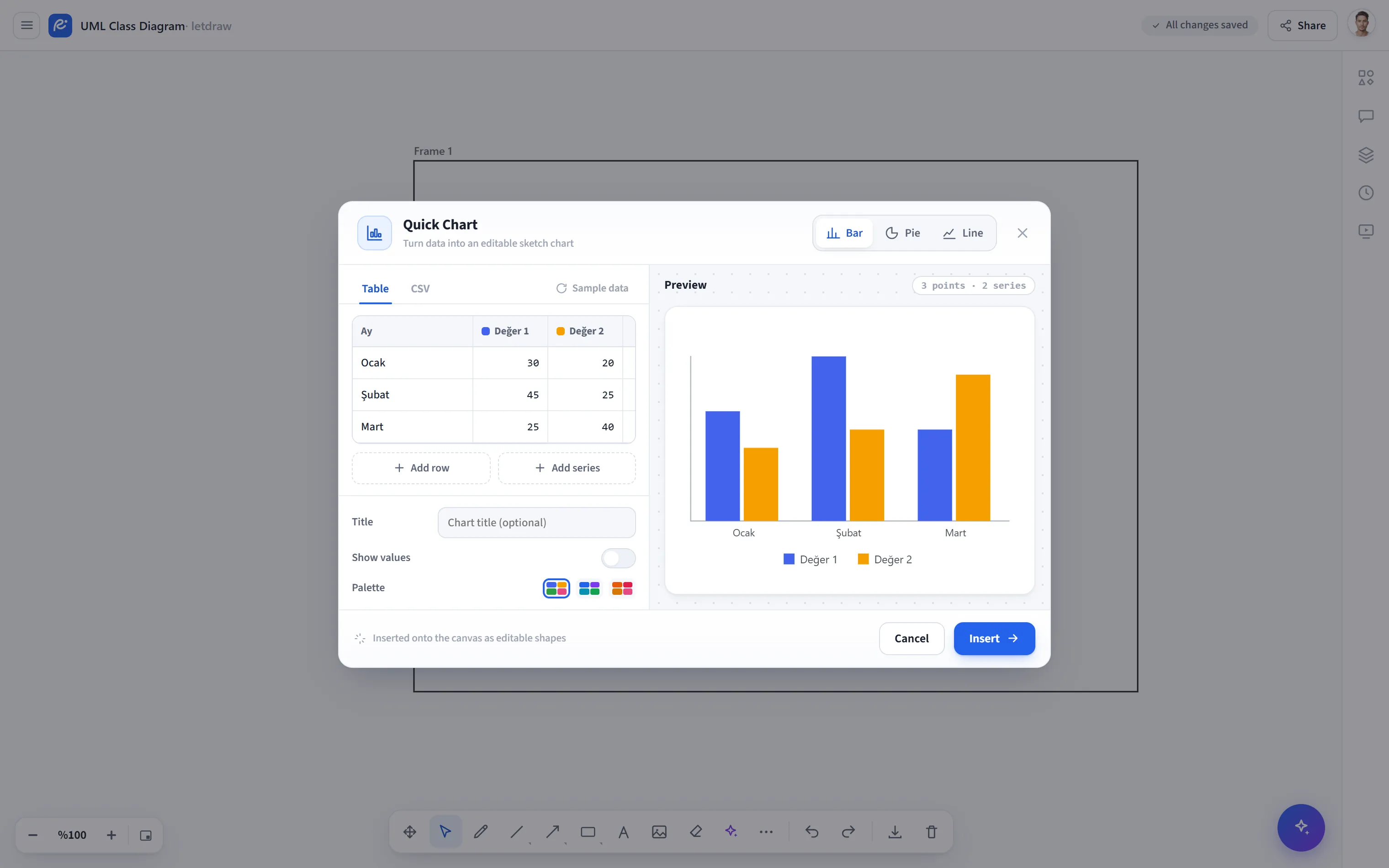Click the Ay column header
The image size is (1389, 868).
[x=413, y=331]
